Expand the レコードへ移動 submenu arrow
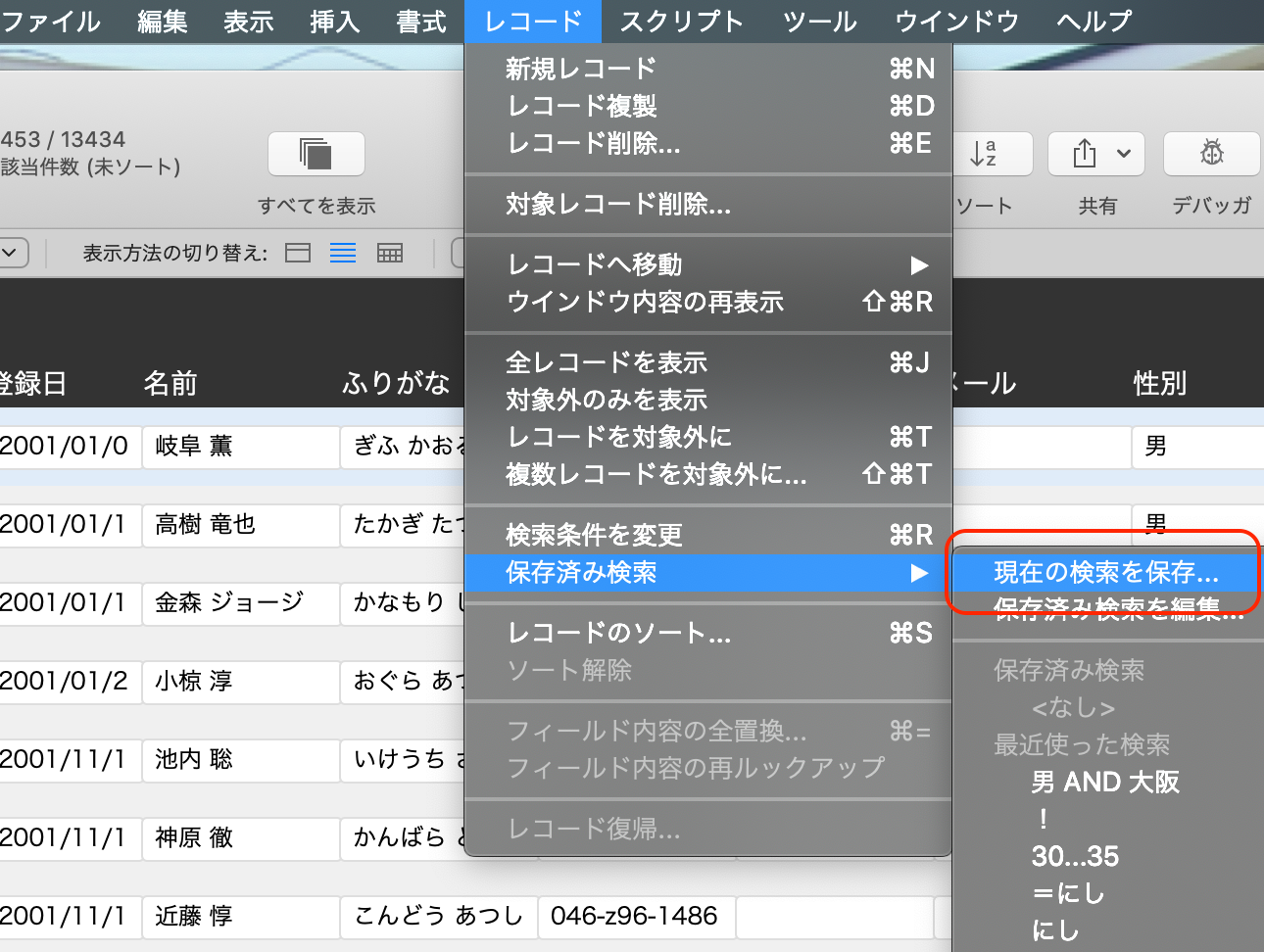Screen dimensions: 1264x952 918,265
